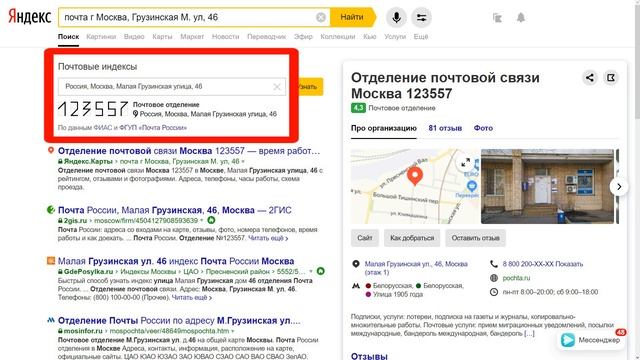640x360 pixels.
Task: Click the 'Оставить отзыв' button
Action: pyautogui.click(x=476, y=238)
